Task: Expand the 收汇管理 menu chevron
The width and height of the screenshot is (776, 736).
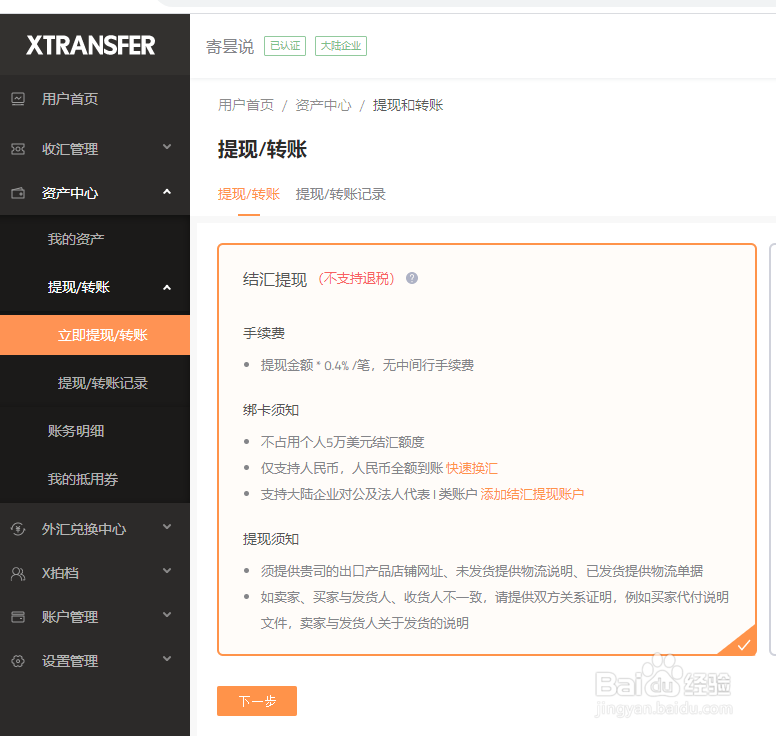Action: (167, 147)
